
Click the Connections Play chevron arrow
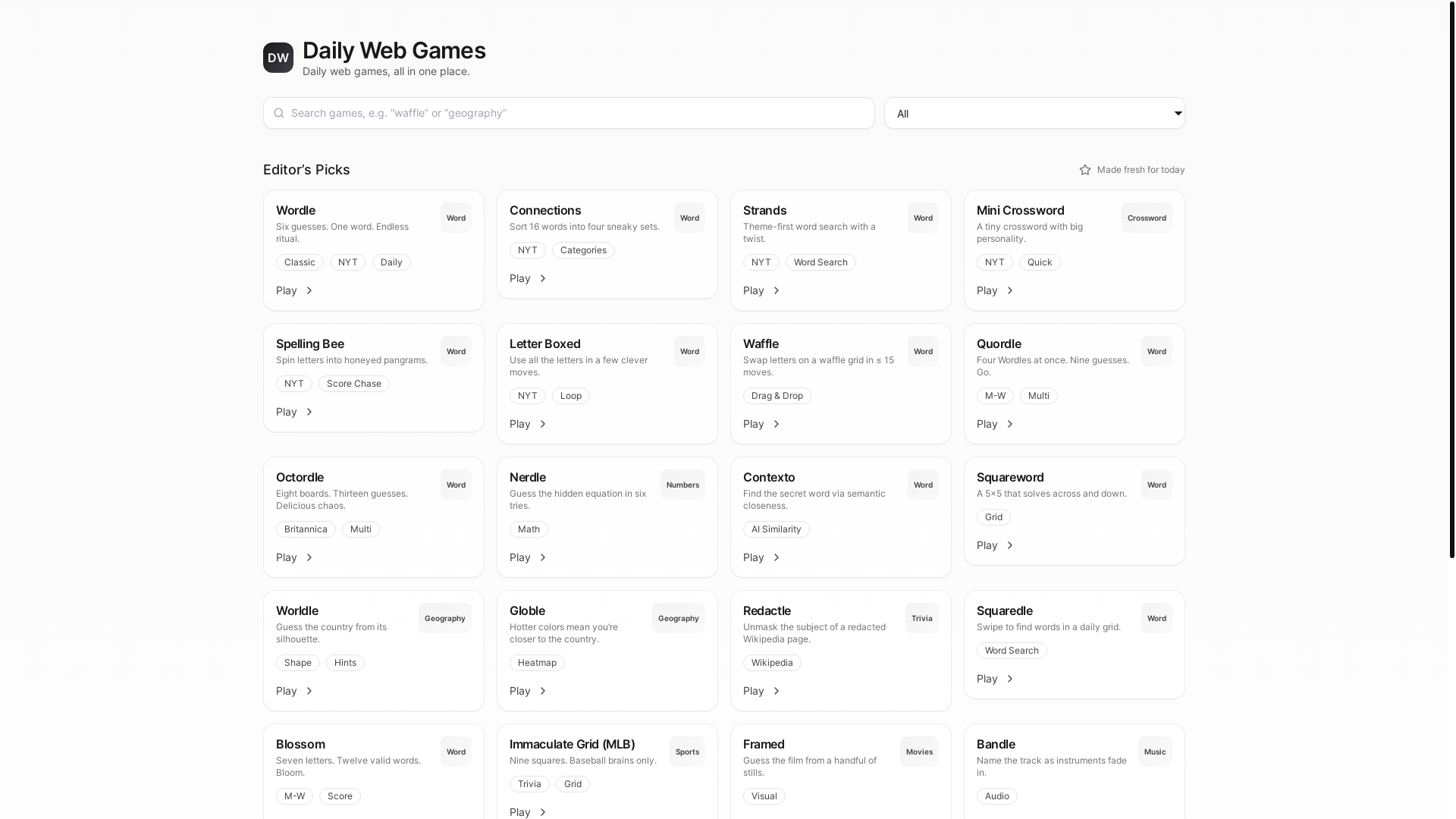(x=543, y=278)
